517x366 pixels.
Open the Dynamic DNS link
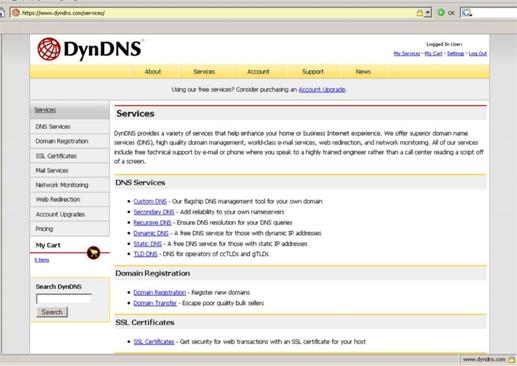(151, 233)
